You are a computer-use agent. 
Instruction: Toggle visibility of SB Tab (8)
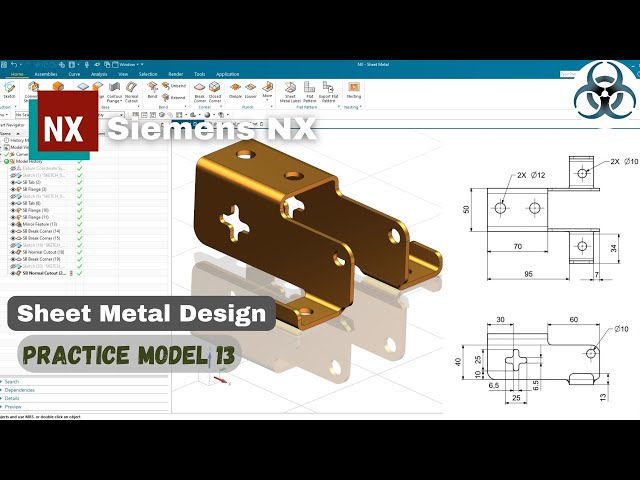pyautogui.click(x=13, y=203)
